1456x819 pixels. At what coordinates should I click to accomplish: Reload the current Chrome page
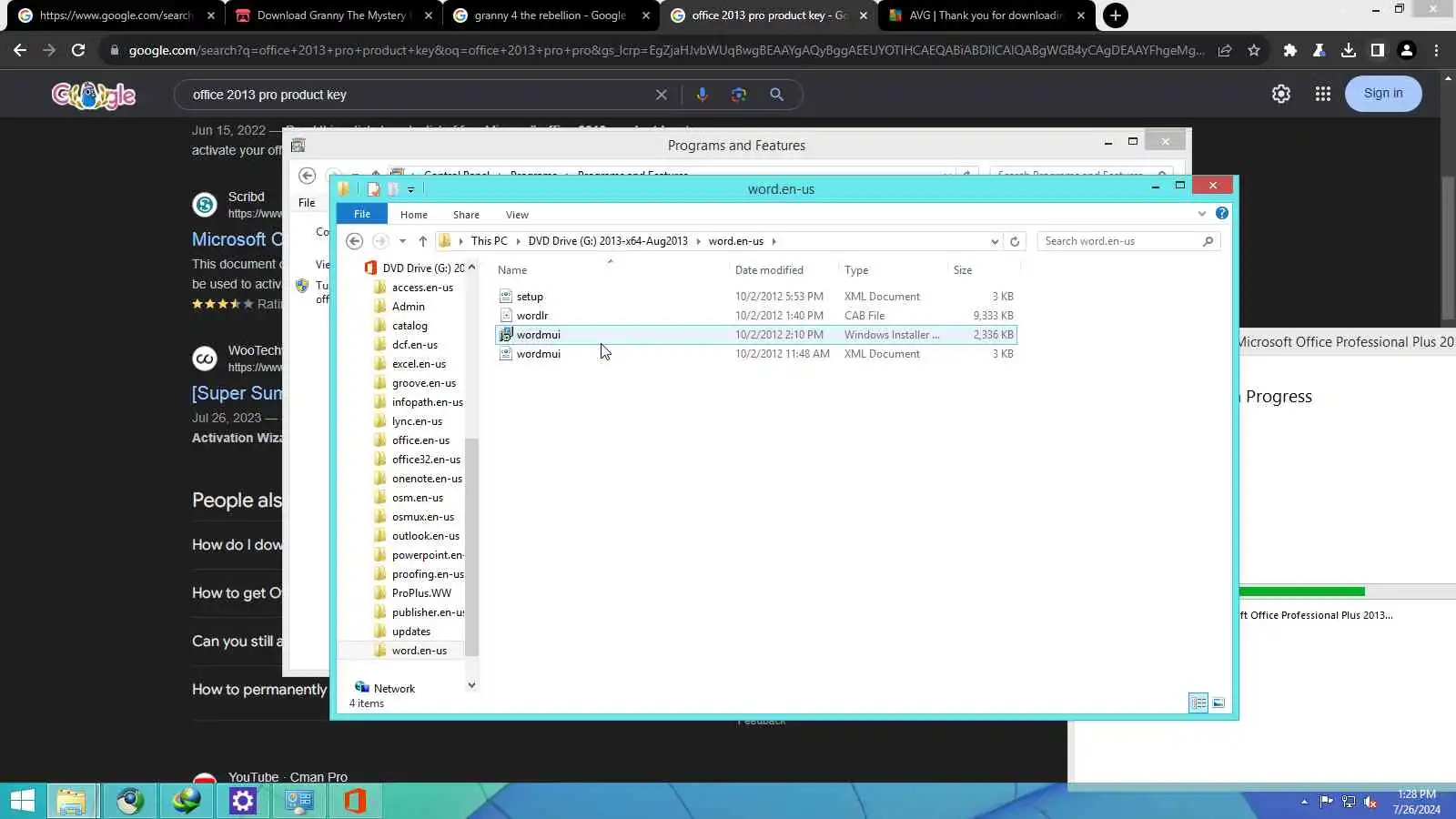pos(78,51)
